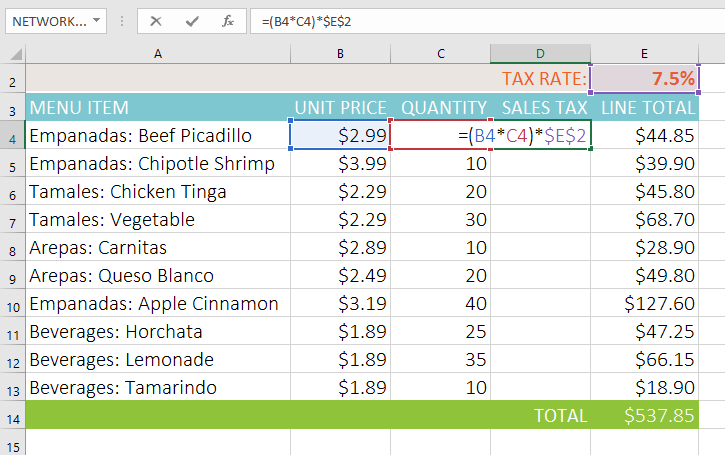Viewport: 725px width, 455px height.
Task: Open the Insert Function fx dialog
Action: (x=228, y=20)
